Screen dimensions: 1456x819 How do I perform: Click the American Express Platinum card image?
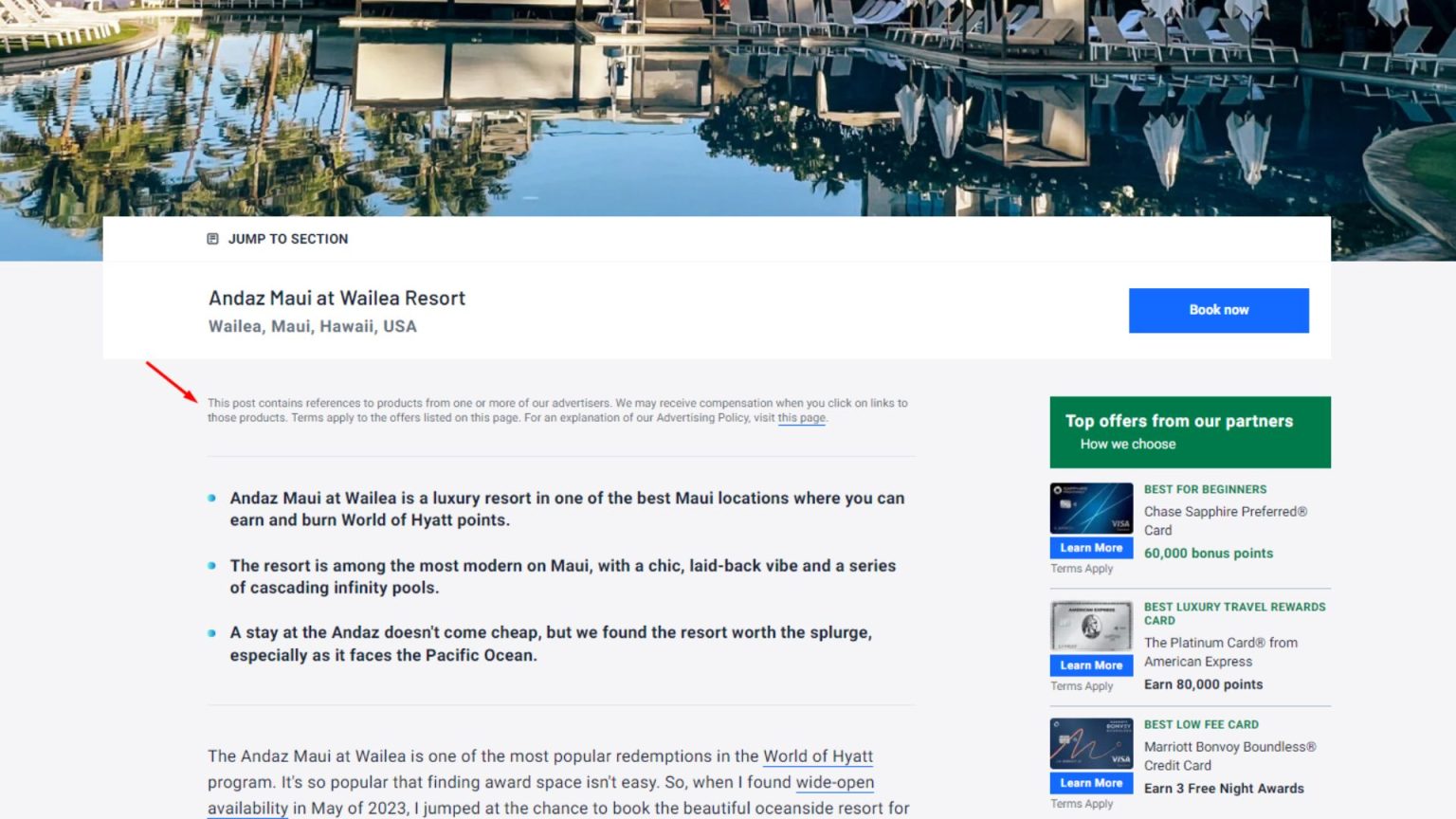[x=1091, y=626]
